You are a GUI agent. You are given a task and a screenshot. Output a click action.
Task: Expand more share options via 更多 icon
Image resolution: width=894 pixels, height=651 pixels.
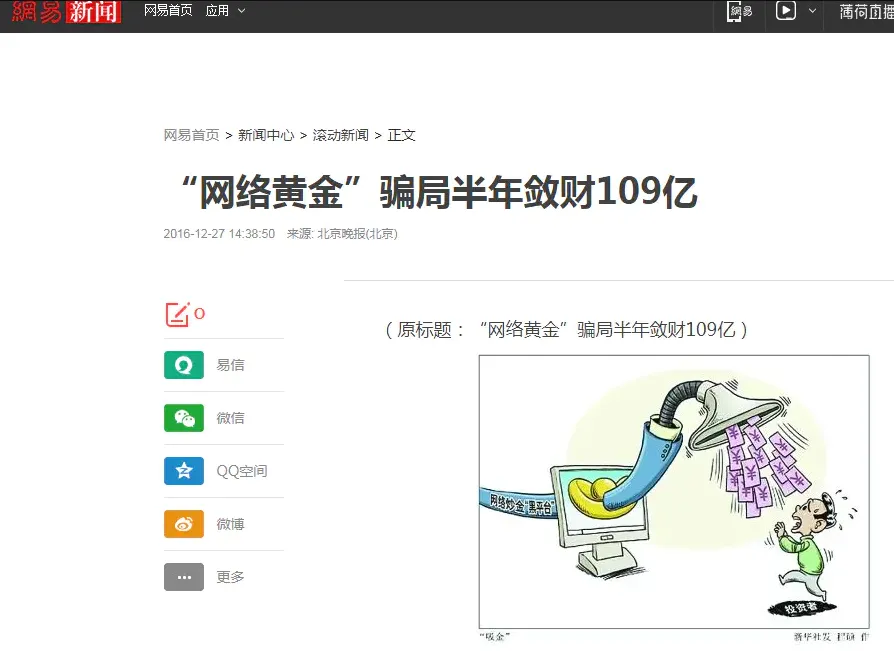pos(184,577)
